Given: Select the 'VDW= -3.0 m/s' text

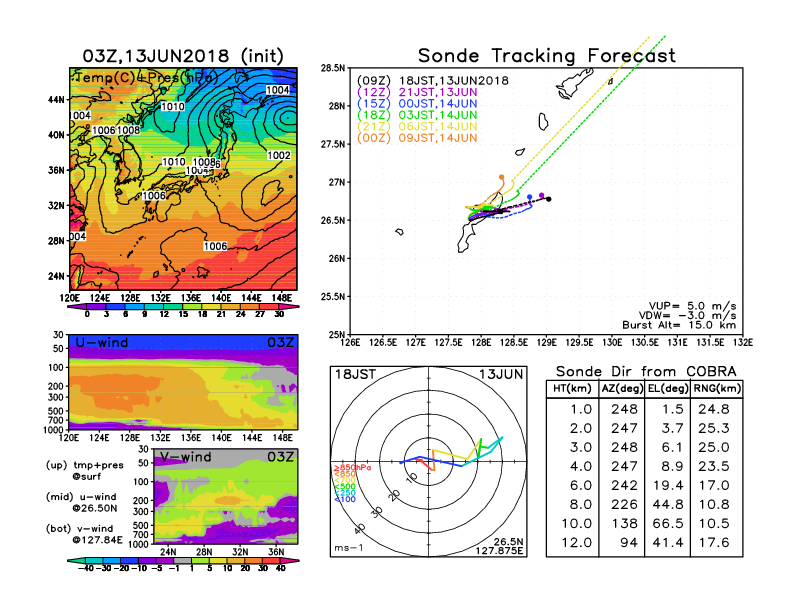Looking at the screenshot, I should tap(687, 316).
